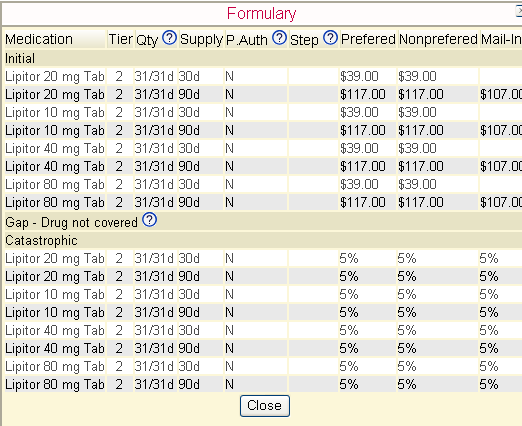Click the Nonprefered column header
Screen dimensions: 522x426
438,39
